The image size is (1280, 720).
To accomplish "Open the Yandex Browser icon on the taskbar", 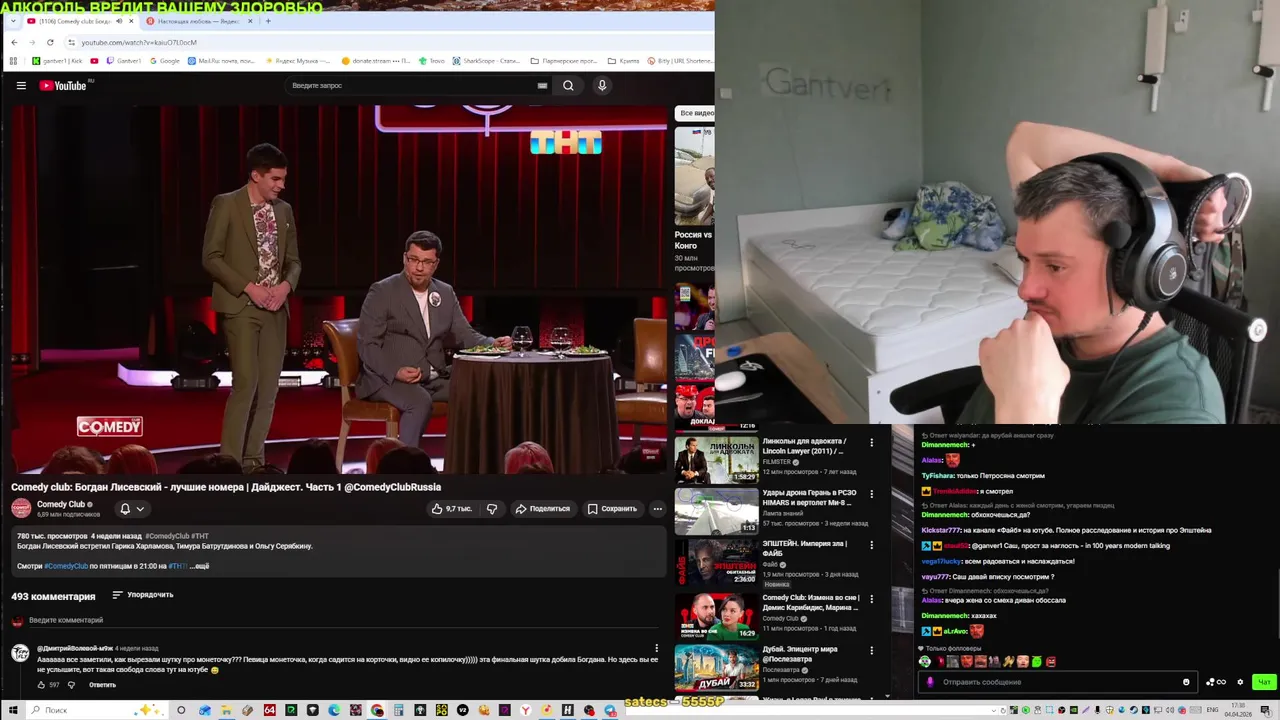I will click(525, 710).
